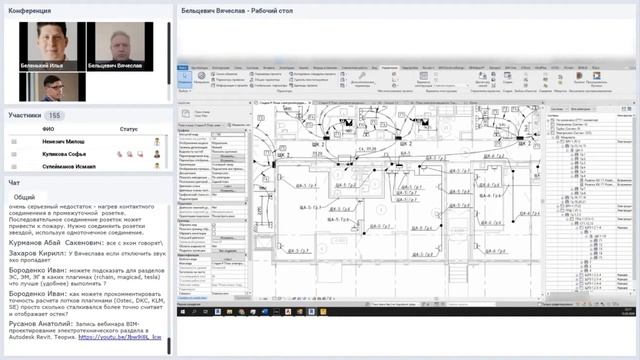
Task: Select Беленький Илья video thumbnail
Action: click(x=52, y=47)
